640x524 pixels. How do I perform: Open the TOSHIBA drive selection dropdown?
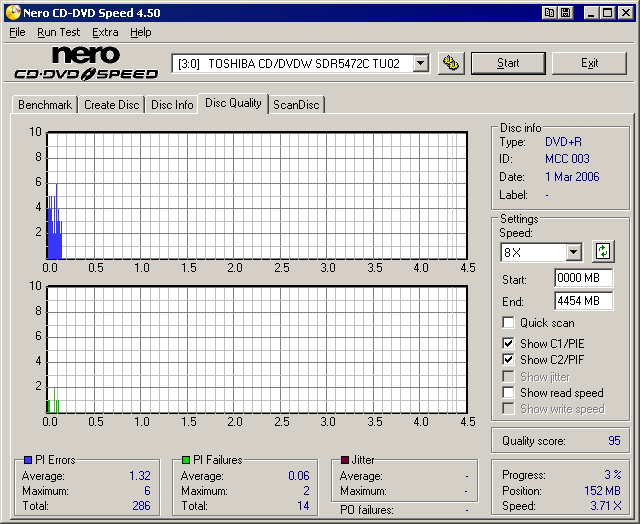[420, 63]
